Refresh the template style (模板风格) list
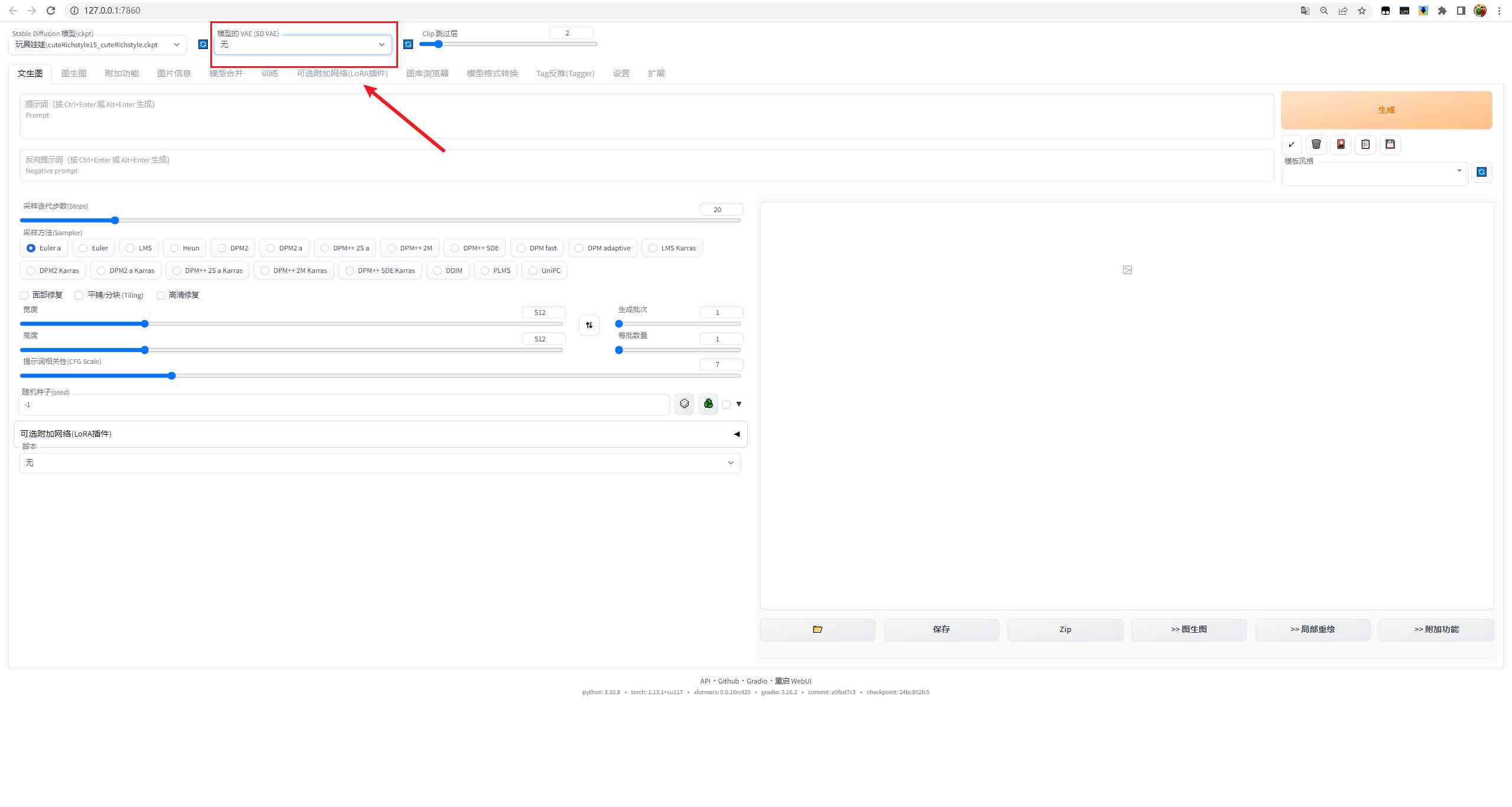Viewport: 1512px width, 807px height. point(1482,172)
